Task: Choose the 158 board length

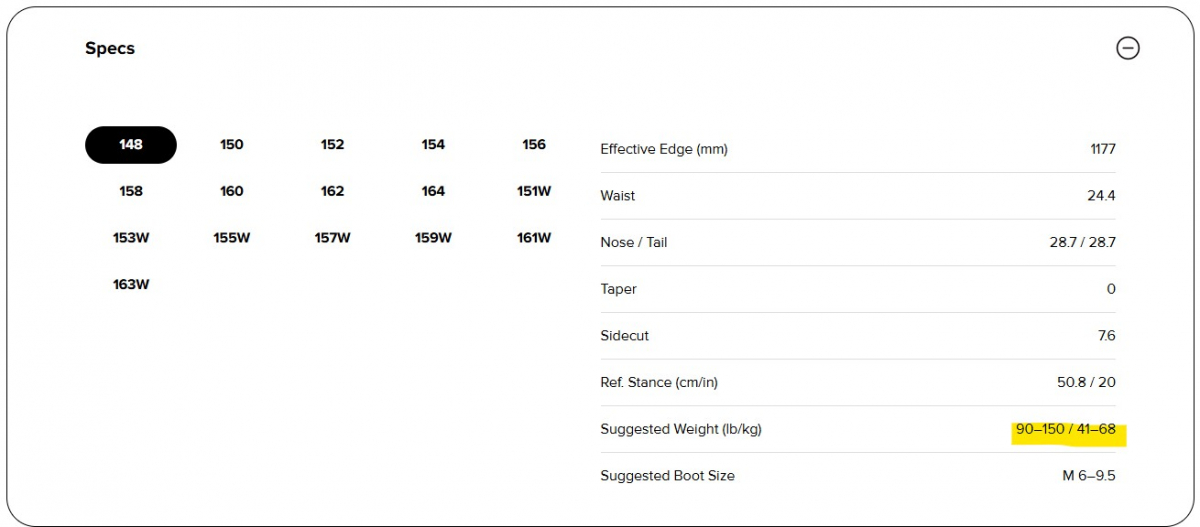Action: 131,191
